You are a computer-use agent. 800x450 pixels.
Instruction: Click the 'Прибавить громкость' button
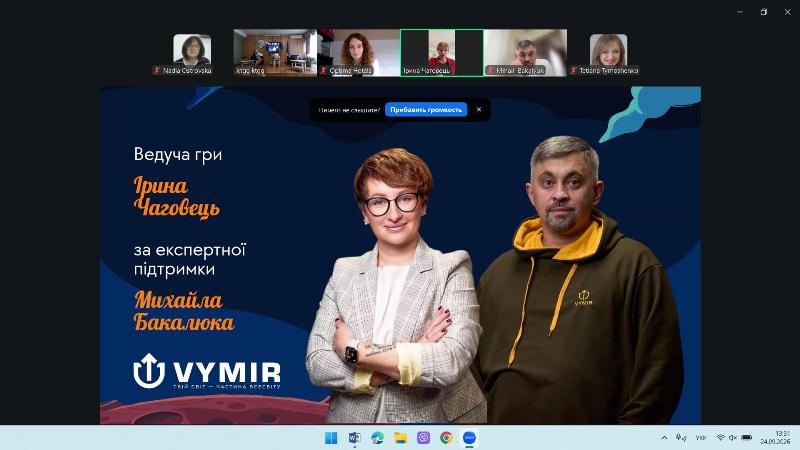(426, 109)
